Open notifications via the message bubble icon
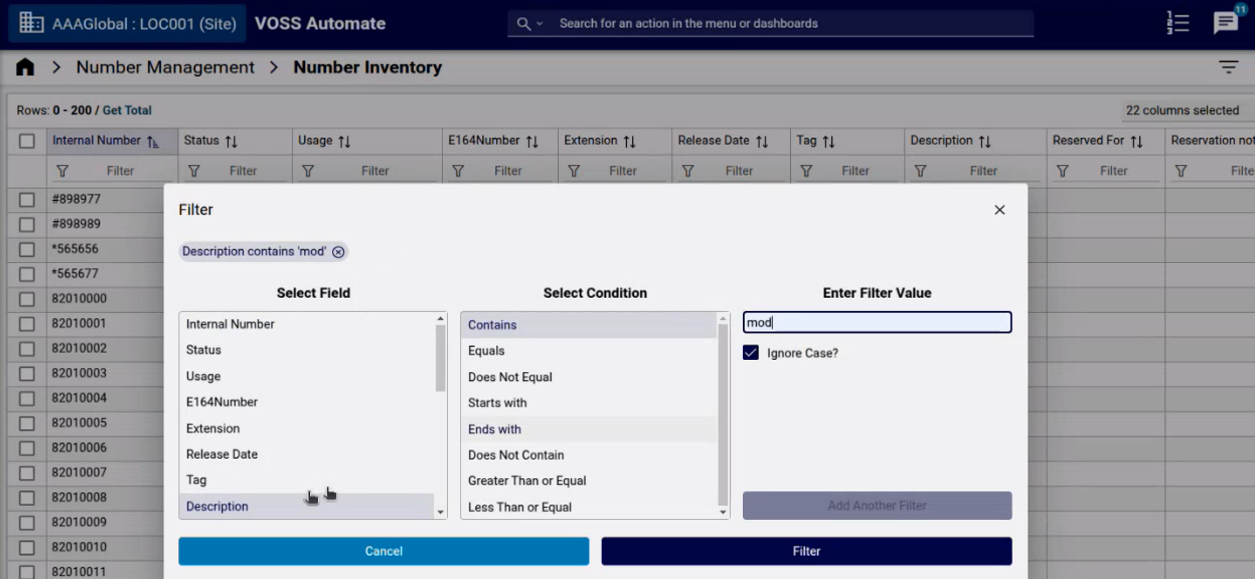The image size is (1255, 579). click(x=1225, y=22)
